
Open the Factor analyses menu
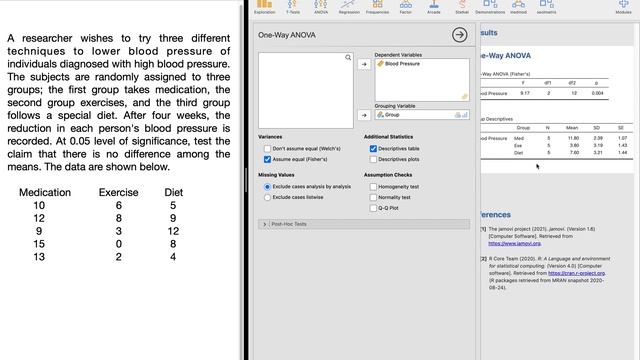[405, 7]
